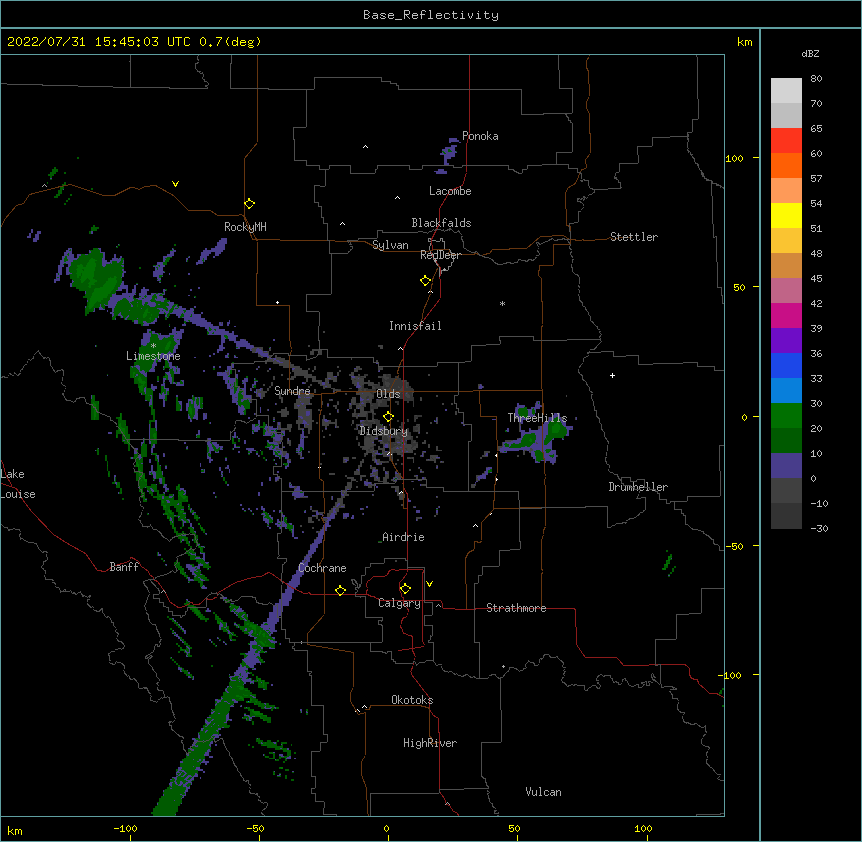Click the Sundre town label
The image size is (862, 842).
(292, 391)
